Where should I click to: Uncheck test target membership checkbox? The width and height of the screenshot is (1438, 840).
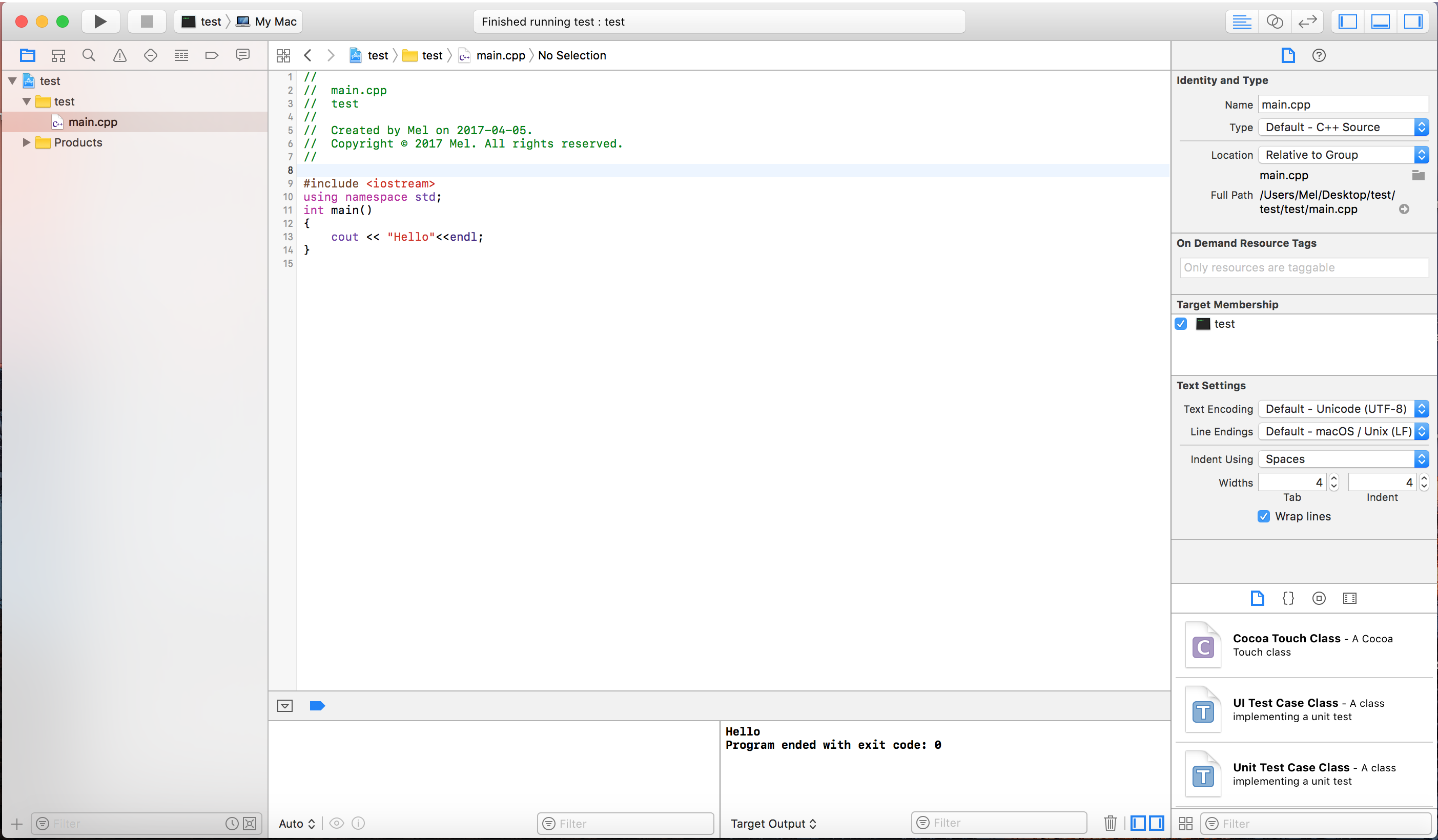[x=1181, y=324]
